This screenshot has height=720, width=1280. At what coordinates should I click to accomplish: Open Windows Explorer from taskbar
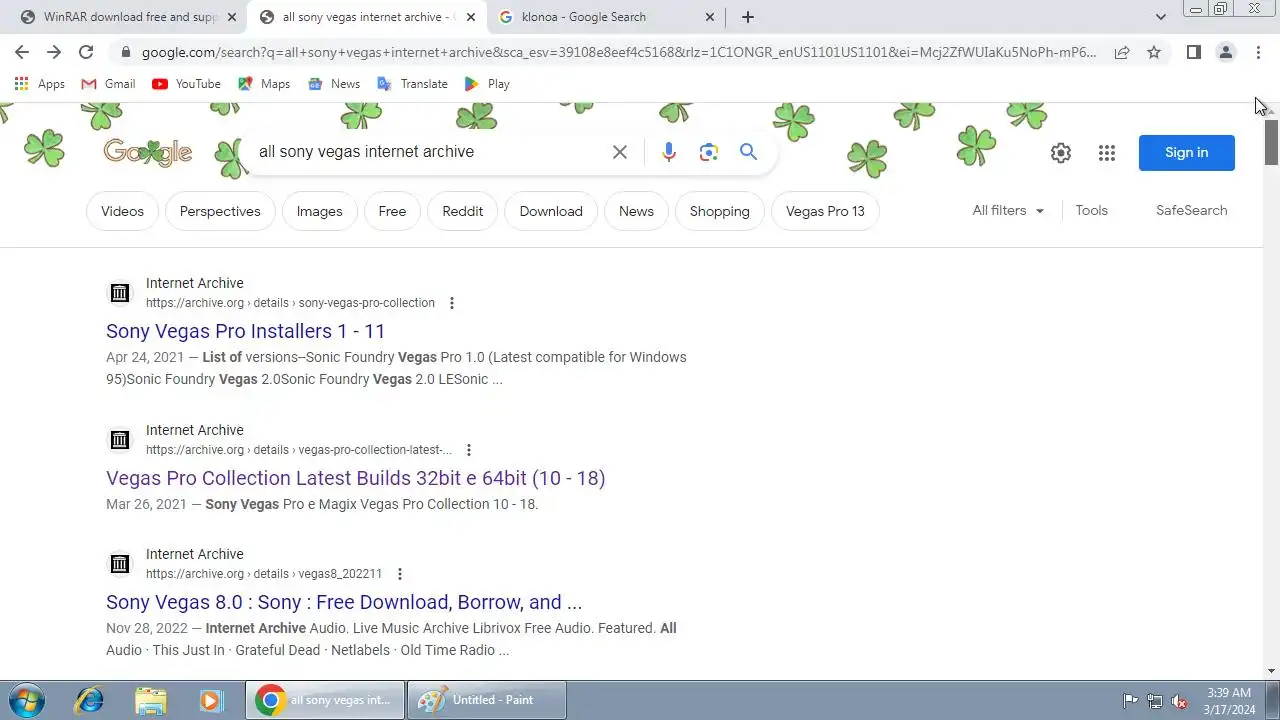tap(151, 700)
